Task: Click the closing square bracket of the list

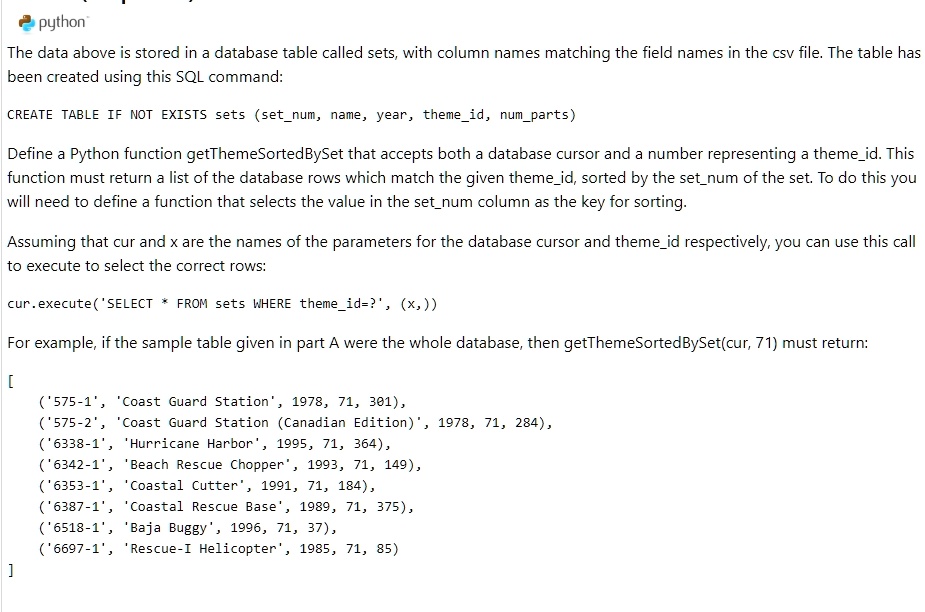Action: 11,570
